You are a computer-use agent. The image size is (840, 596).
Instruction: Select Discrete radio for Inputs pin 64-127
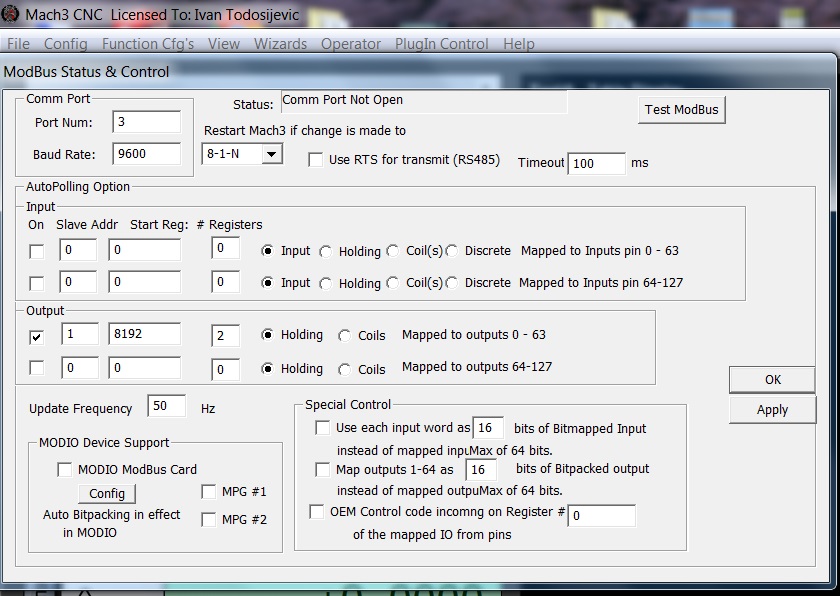point(452,283)
